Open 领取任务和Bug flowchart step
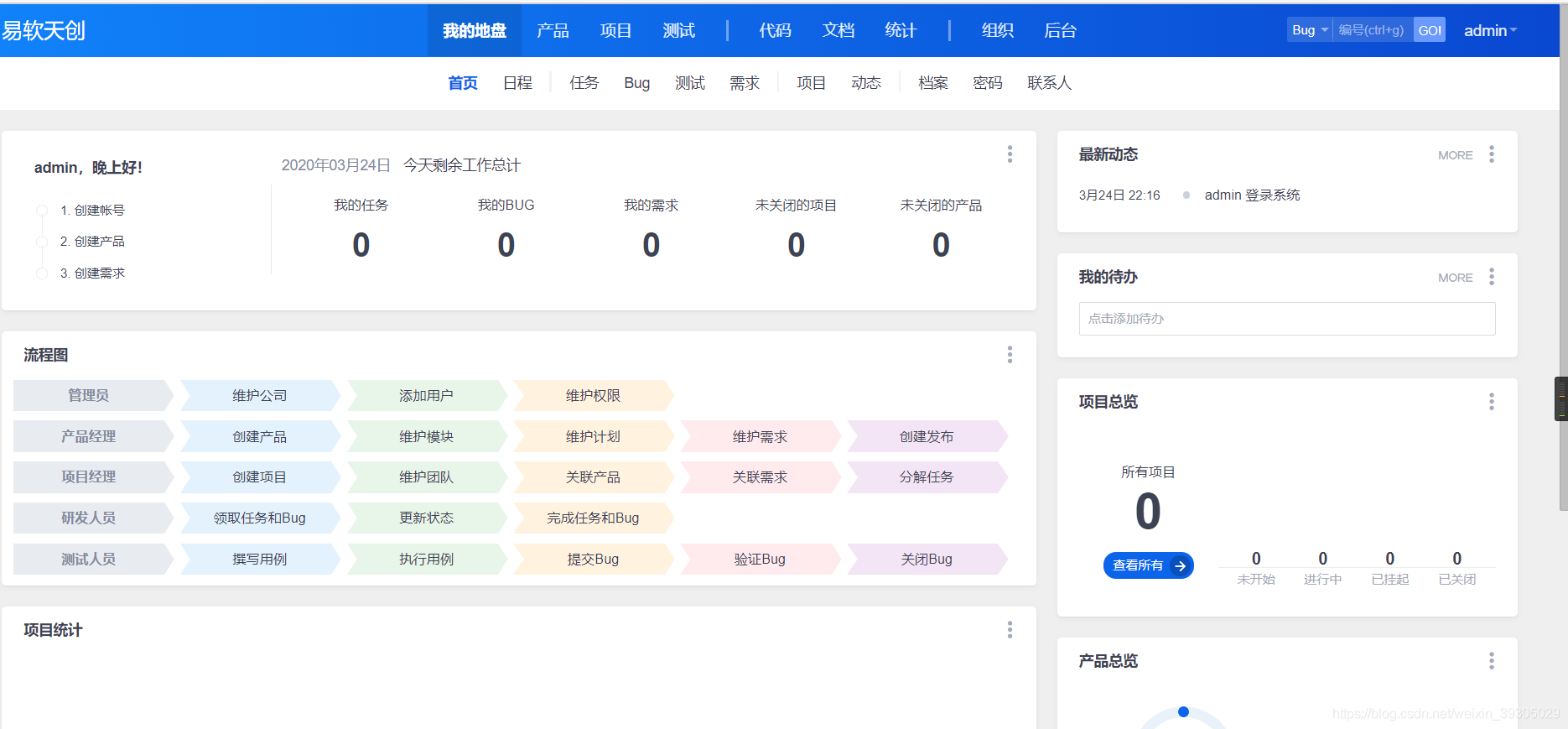 pyautogui.click(x=260, y=518)
